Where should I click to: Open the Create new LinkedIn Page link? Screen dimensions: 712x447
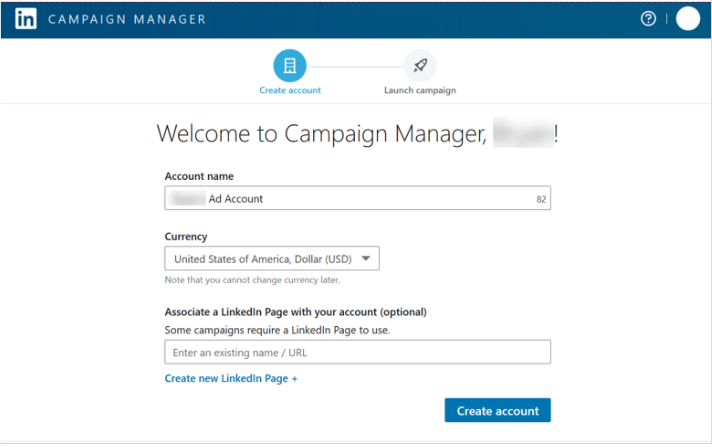click(231, 379)
